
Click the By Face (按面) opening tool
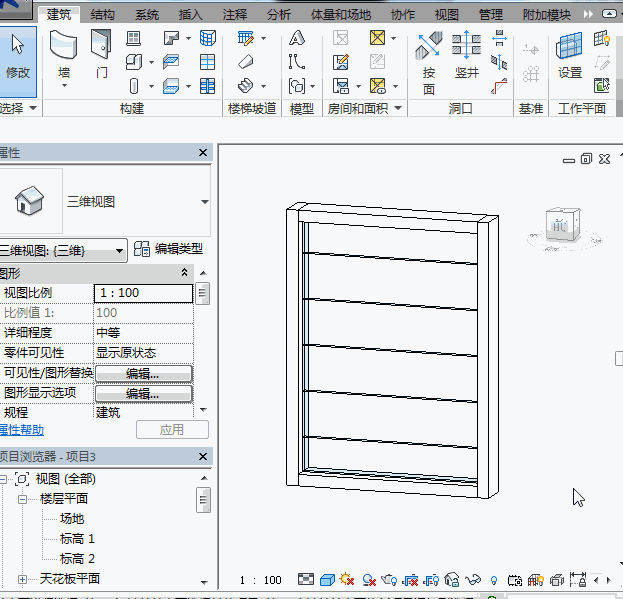click(429, 58)
